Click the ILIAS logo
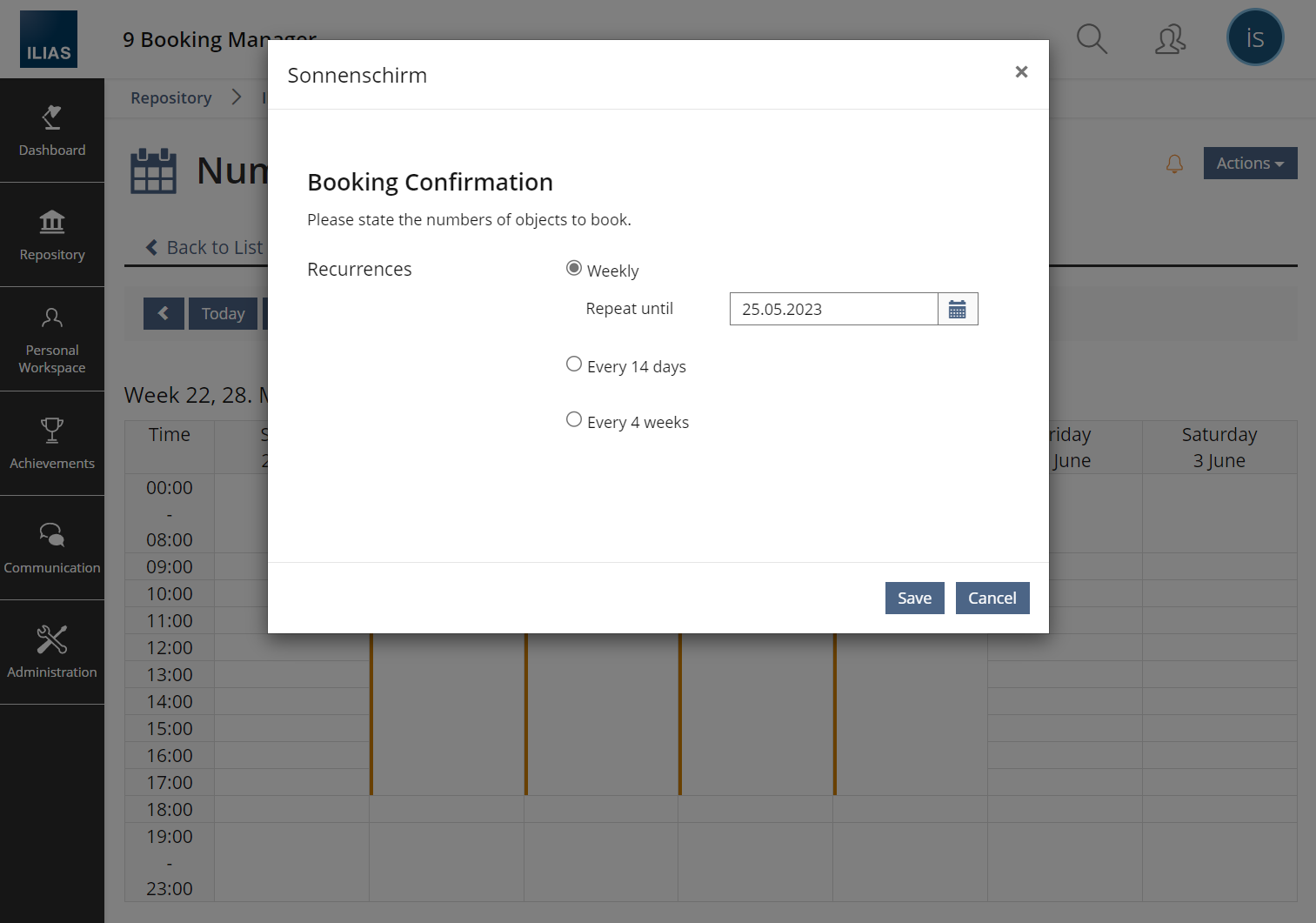Viewport: 1316px width, 923px height. pos(49,39)
